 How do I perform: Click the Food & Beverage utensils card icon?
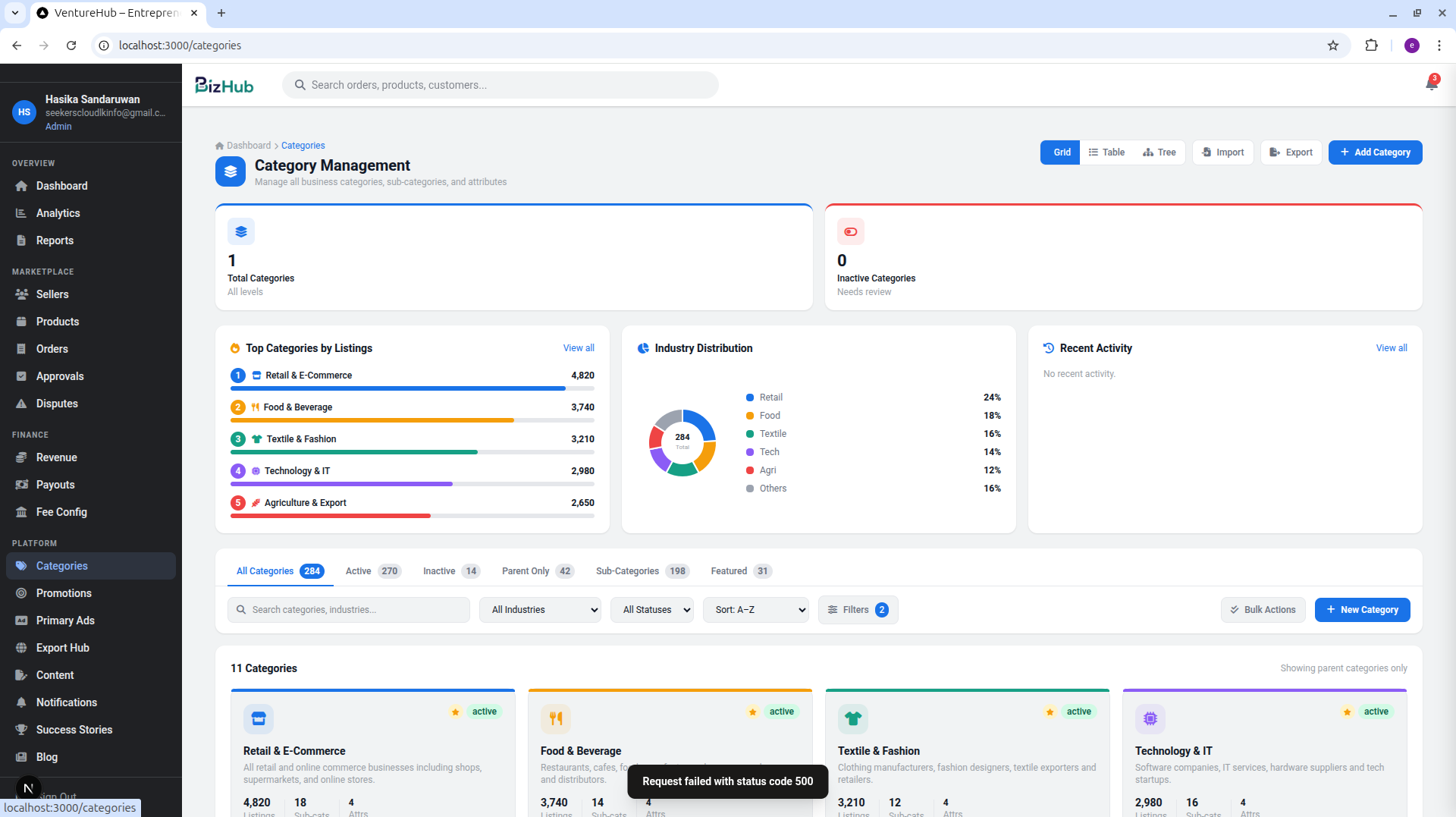coord(556,718)
